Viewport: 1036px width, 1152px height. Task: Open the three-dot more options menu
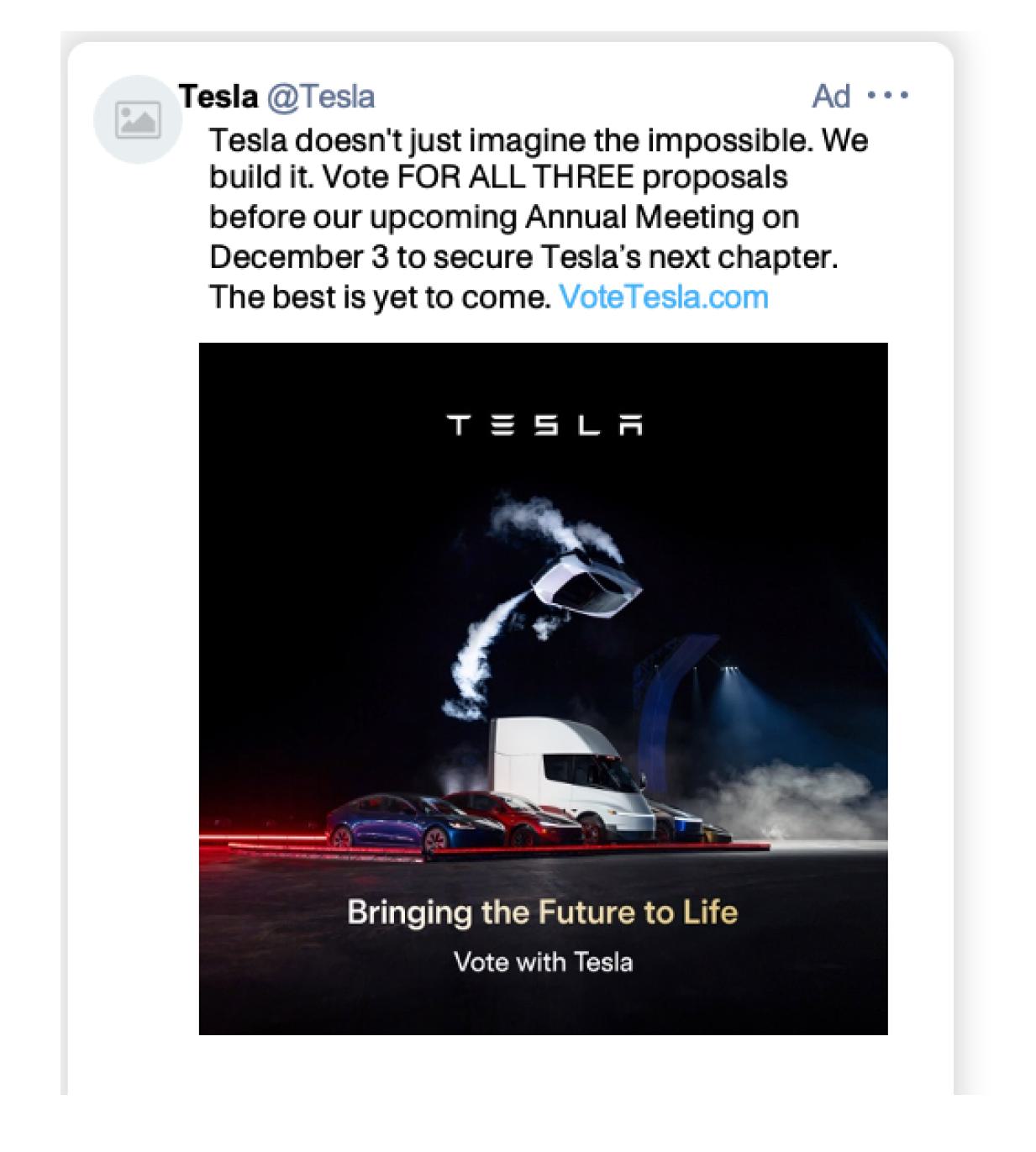[x=887, y=96]
